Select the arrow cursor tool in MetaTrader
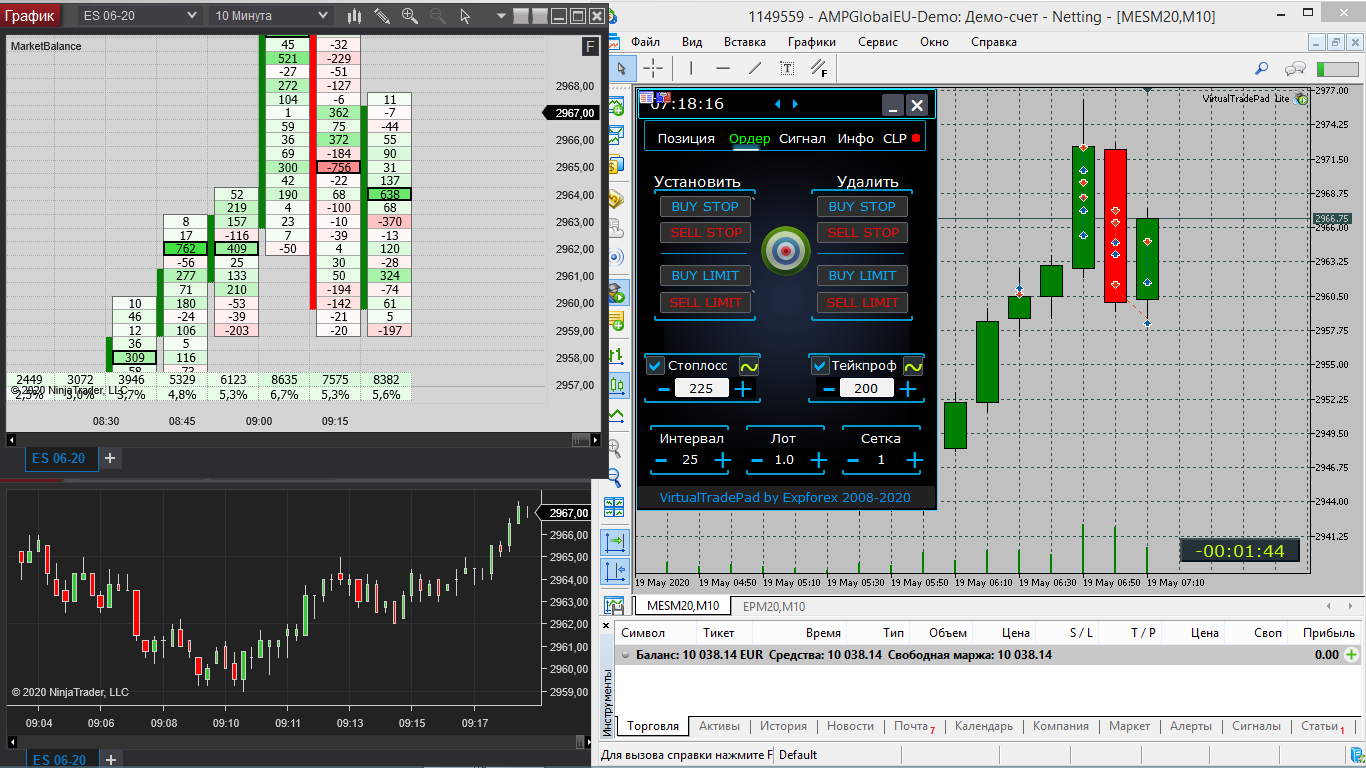Screen dimensions: 1366x768 pyautogui.click(x=621, y=68)
